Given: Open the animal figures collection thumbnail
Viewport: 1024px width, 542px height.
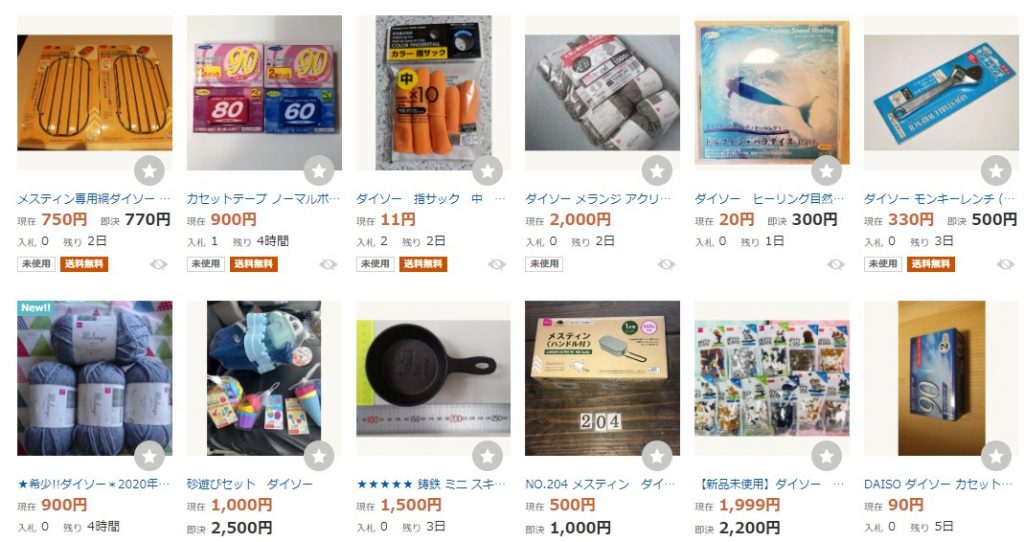Looking at the screenshot, I should 772,378.
